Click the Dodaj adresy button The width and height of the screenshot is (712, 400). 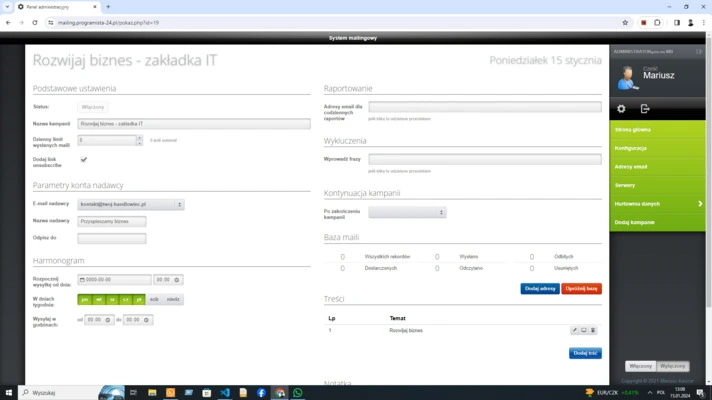click(540, 289)
